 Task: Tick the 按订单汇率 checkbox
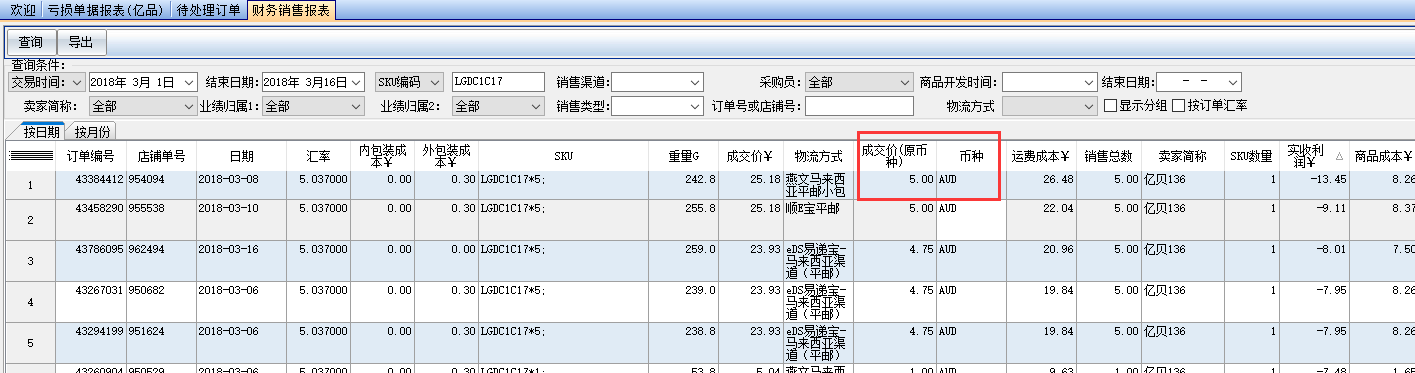pyautogui.click(x=1179, y=106)
